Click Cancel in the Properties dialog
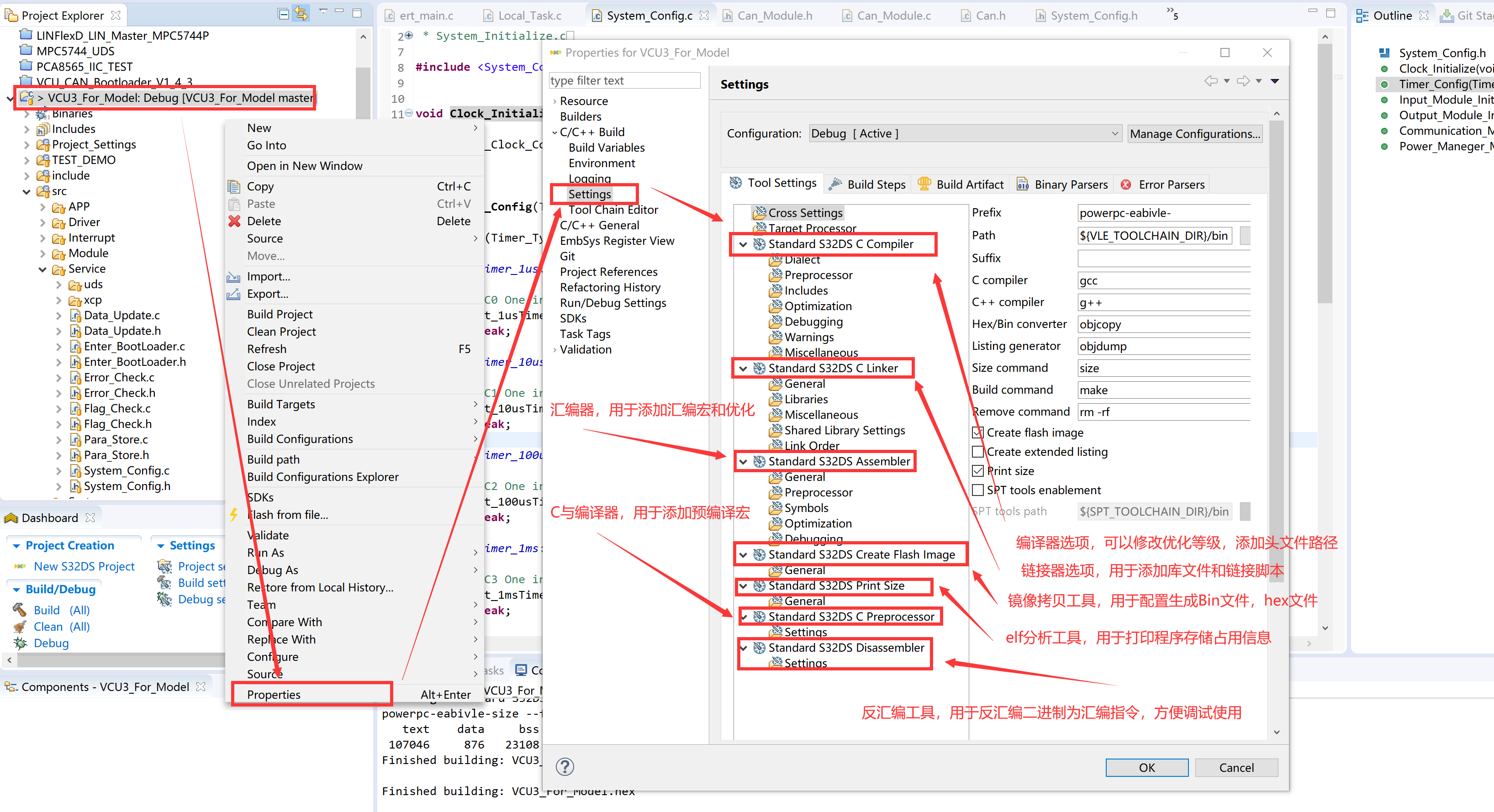 coord(1236,767)
